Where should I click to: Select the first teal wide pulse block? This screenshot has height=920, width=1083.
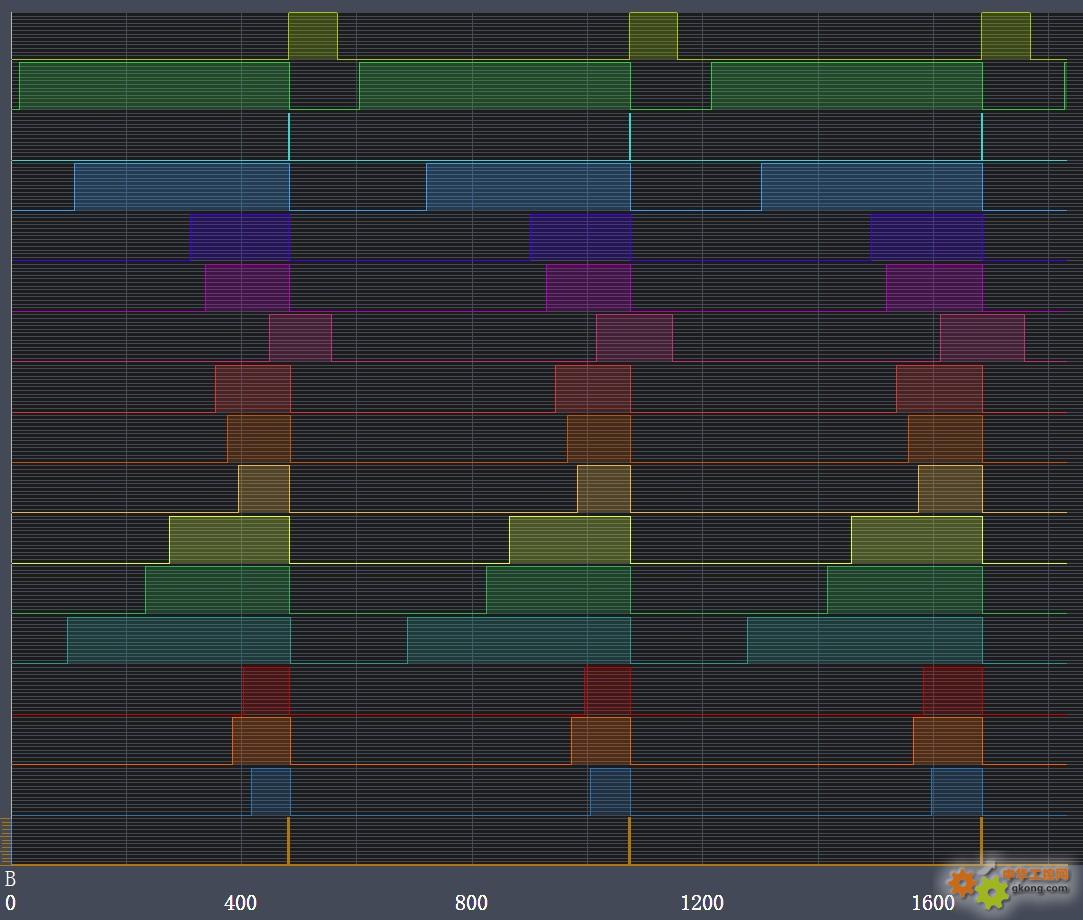point(178,640)
